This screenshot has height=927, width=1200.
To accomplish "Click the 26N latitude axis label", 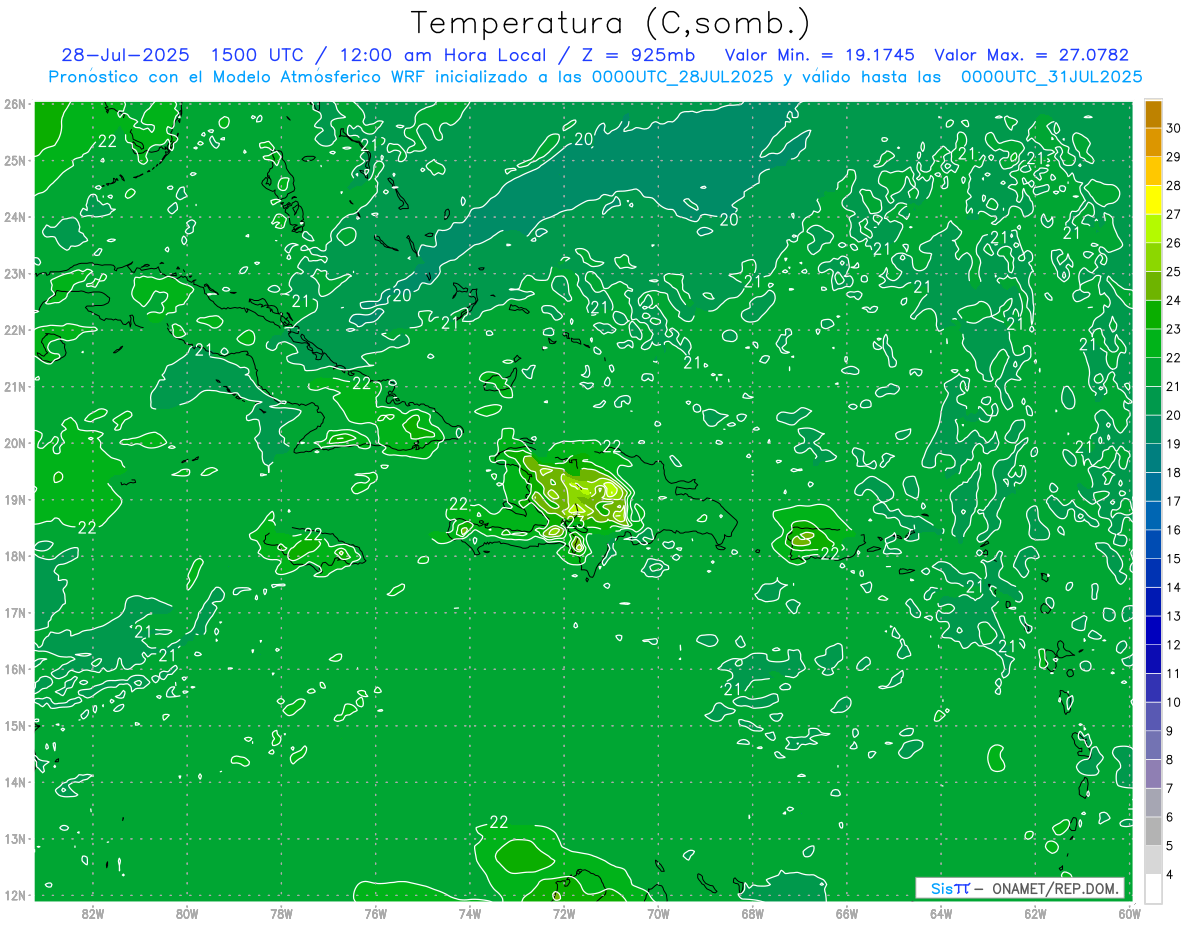I will [15, 104].
